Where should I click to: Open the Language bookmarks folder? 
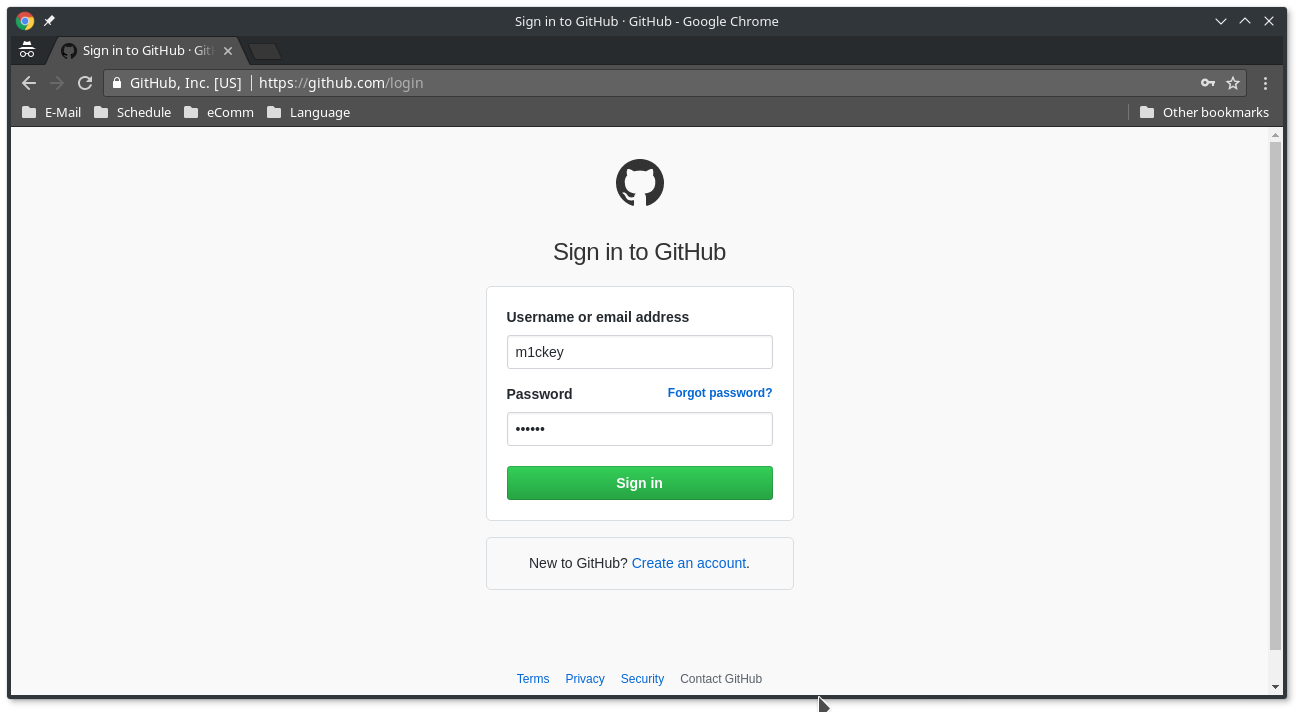point(309,112)
